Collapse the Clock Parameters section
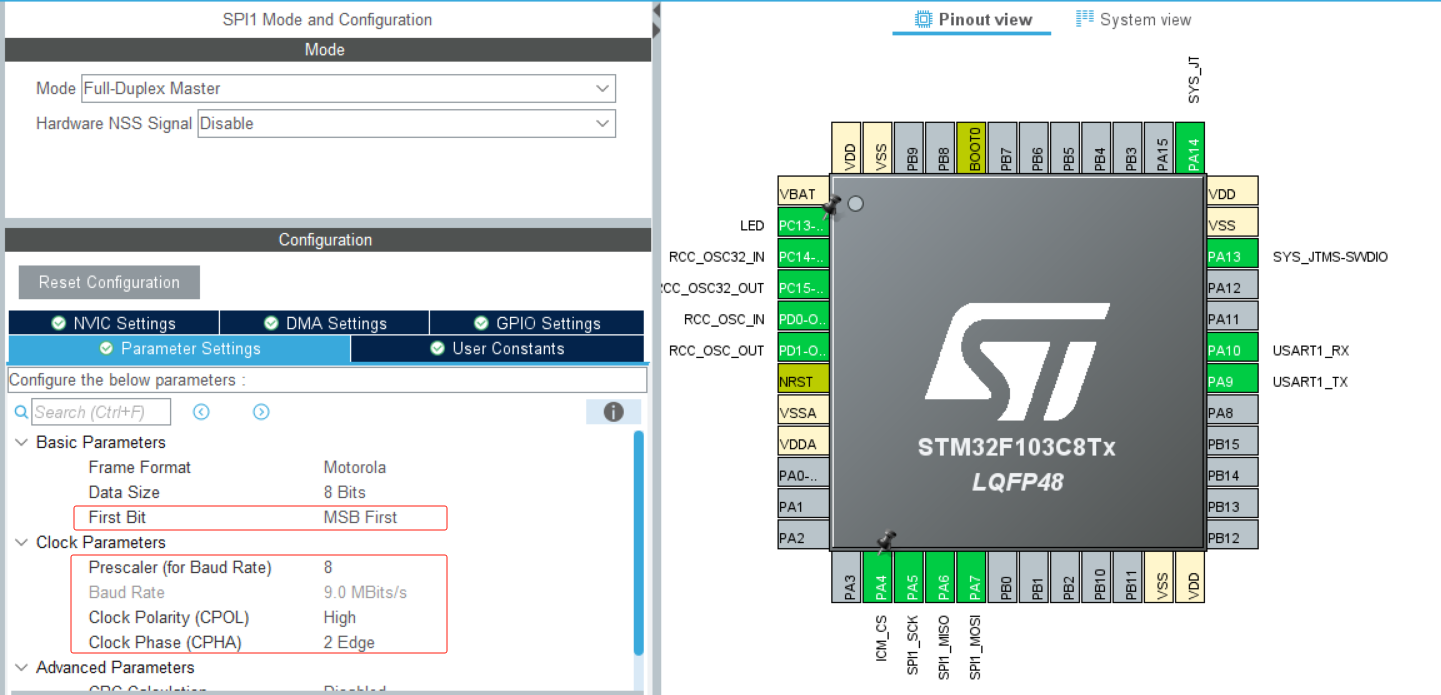This screenshot has width=1441, height=695. [21, 542]
